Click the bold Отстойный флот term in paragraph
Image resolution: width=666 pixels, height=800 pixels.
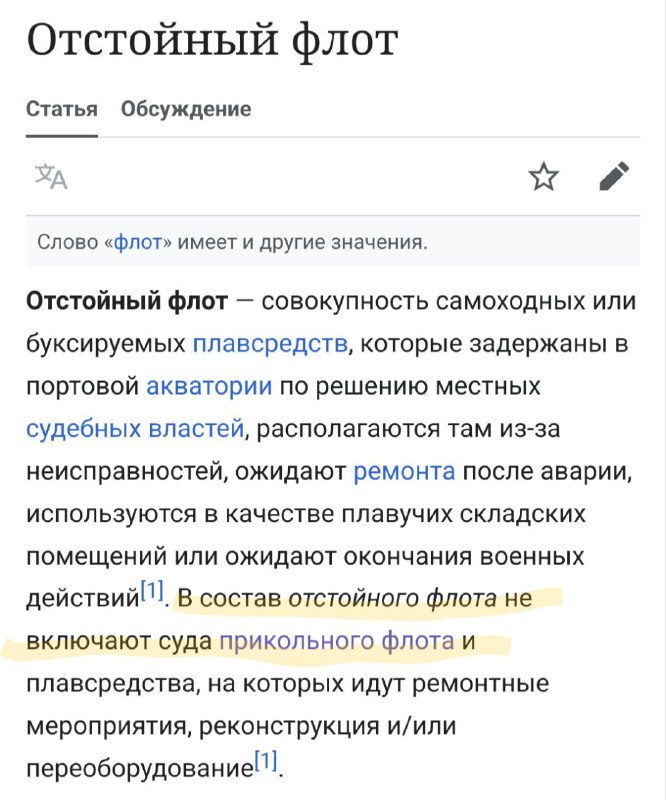click(x=127, y=301)
